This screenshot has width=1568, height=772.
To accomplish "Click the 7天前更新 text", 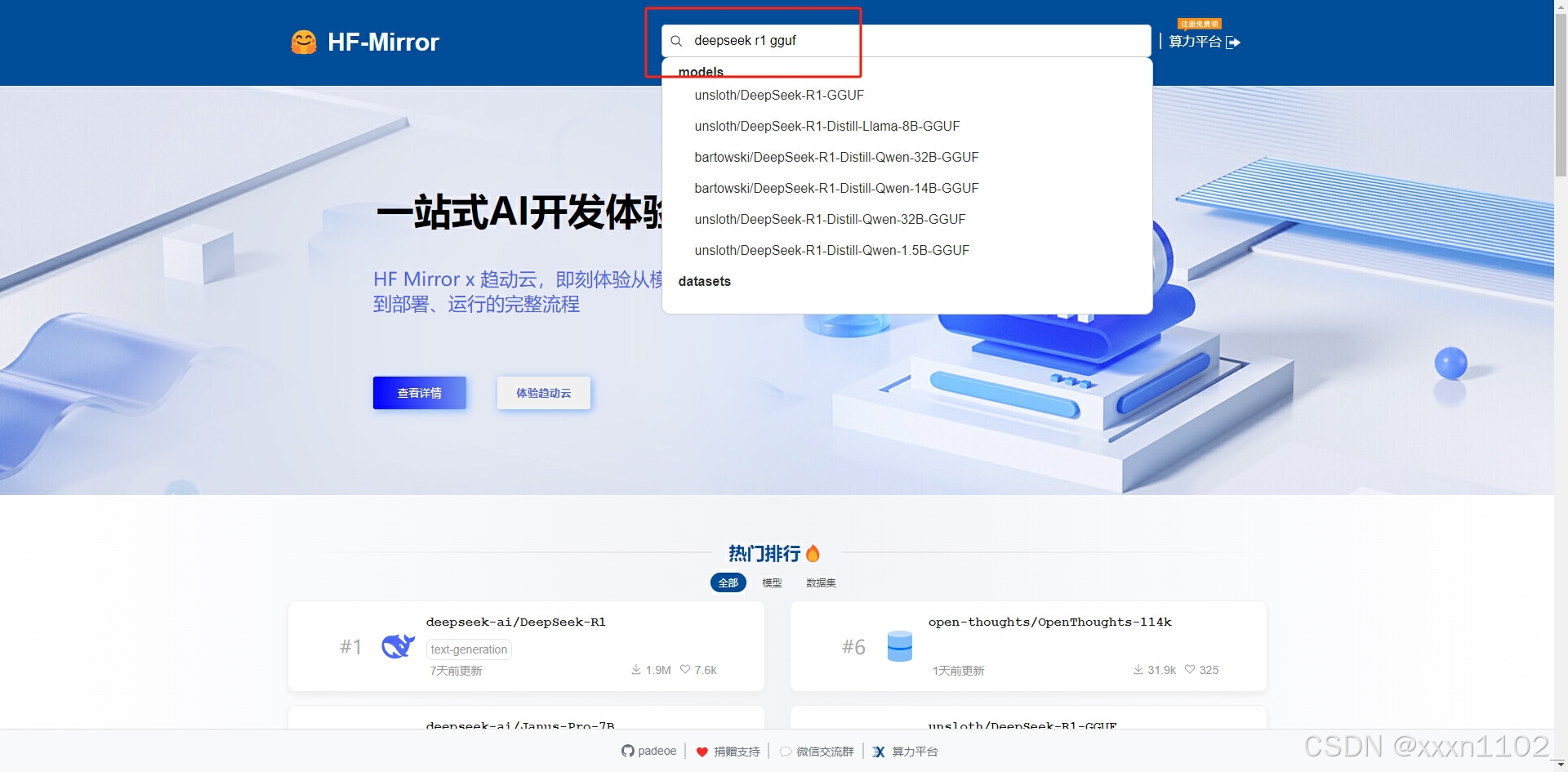I will (456, 671).
